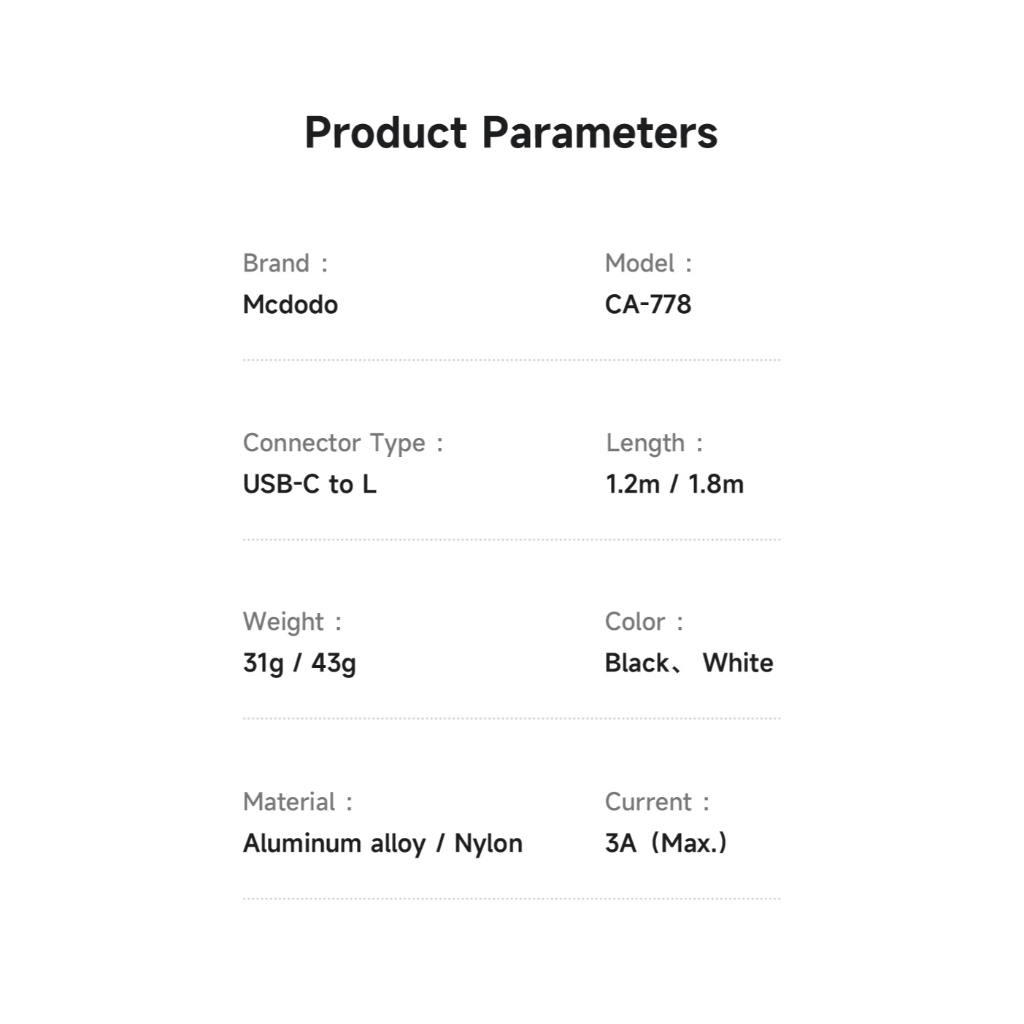Image resolution: width=1024 pixels, height=1024 pixels.
Task: Click the Length label
Action: tap(646, 443)
